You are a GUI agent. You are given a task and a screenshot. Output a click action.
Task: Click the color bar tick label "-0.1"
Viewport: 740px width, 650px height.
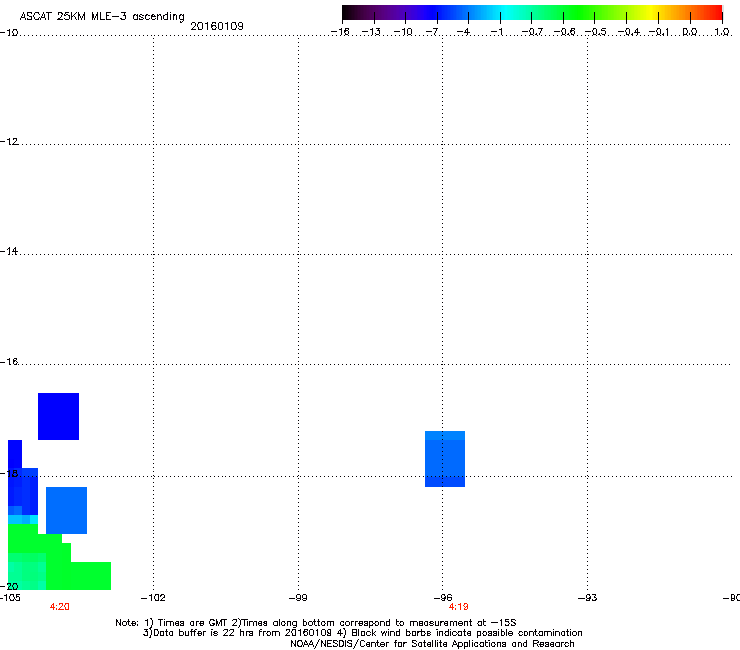[659, 32]
